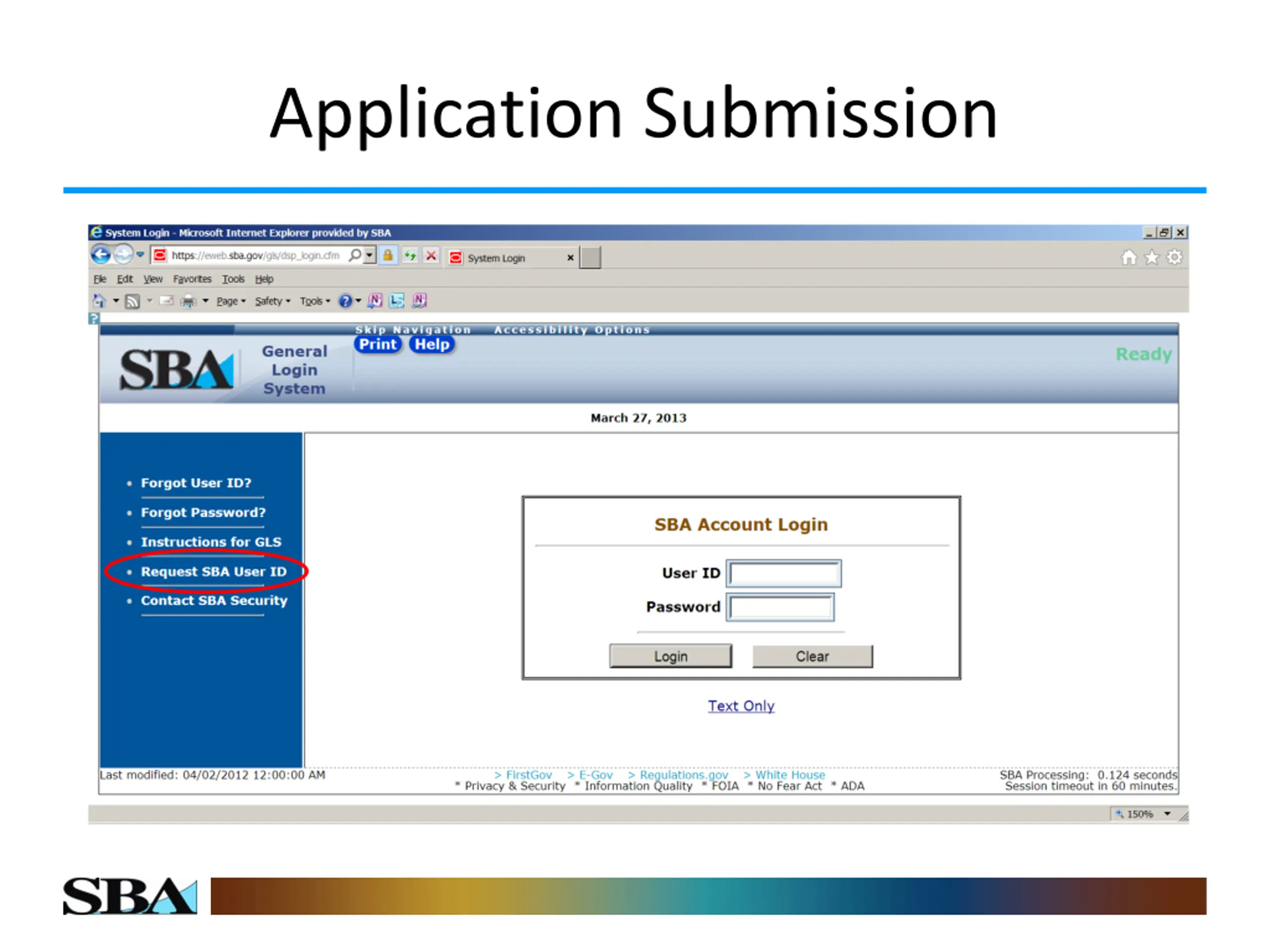Click the blue Print button on SBA page
This screenshot has height=952, width=1270.
pos(378,344)
